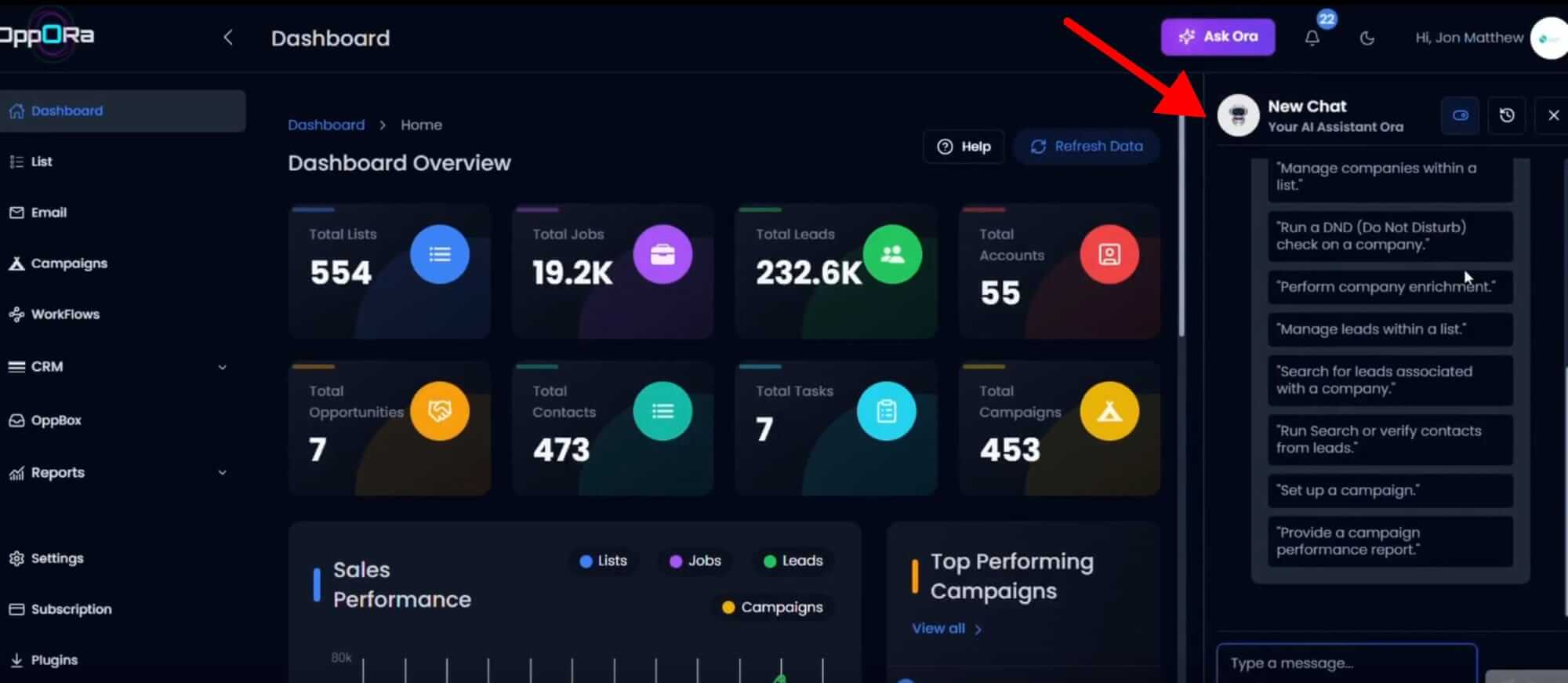Click the Jobs purple legend dot

coord(675,561)
